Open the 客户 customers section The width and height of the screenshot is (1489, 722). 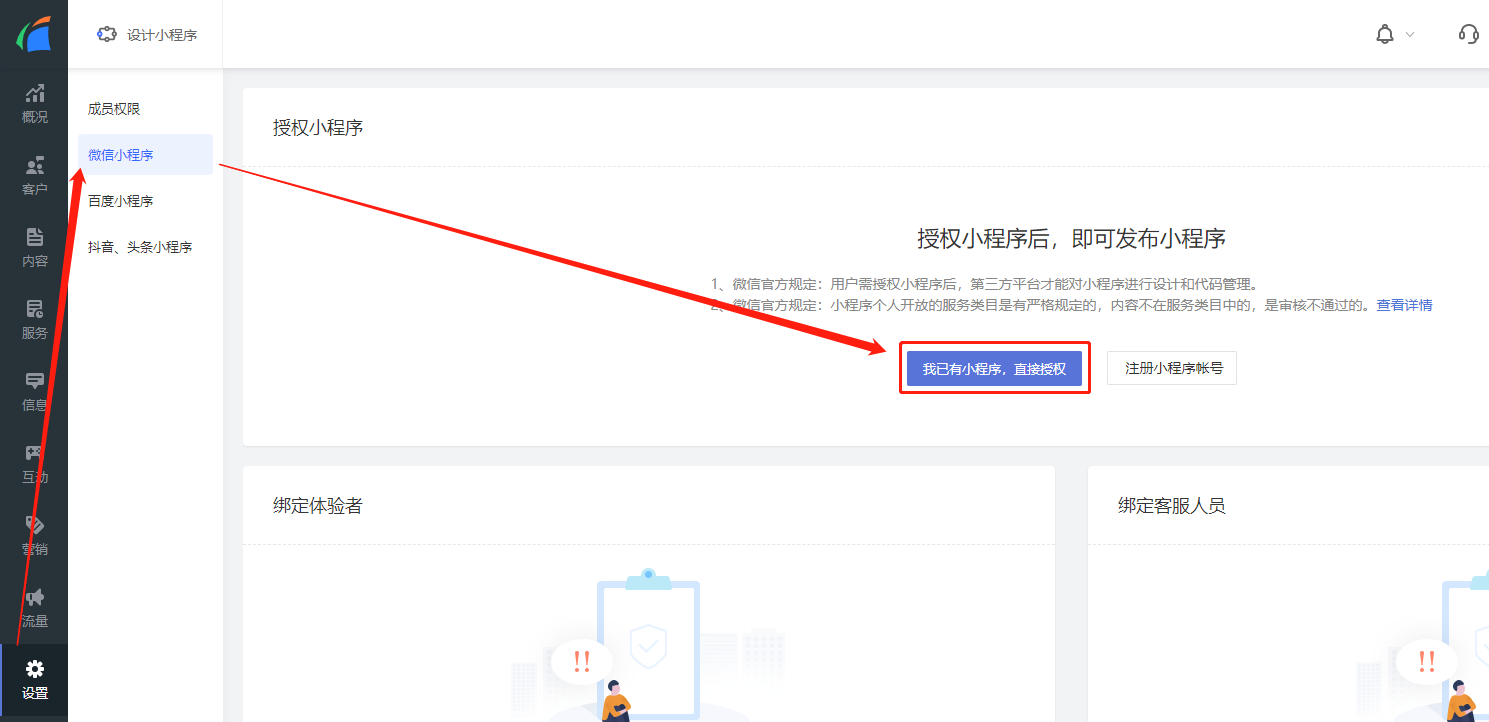click(34, 176)
